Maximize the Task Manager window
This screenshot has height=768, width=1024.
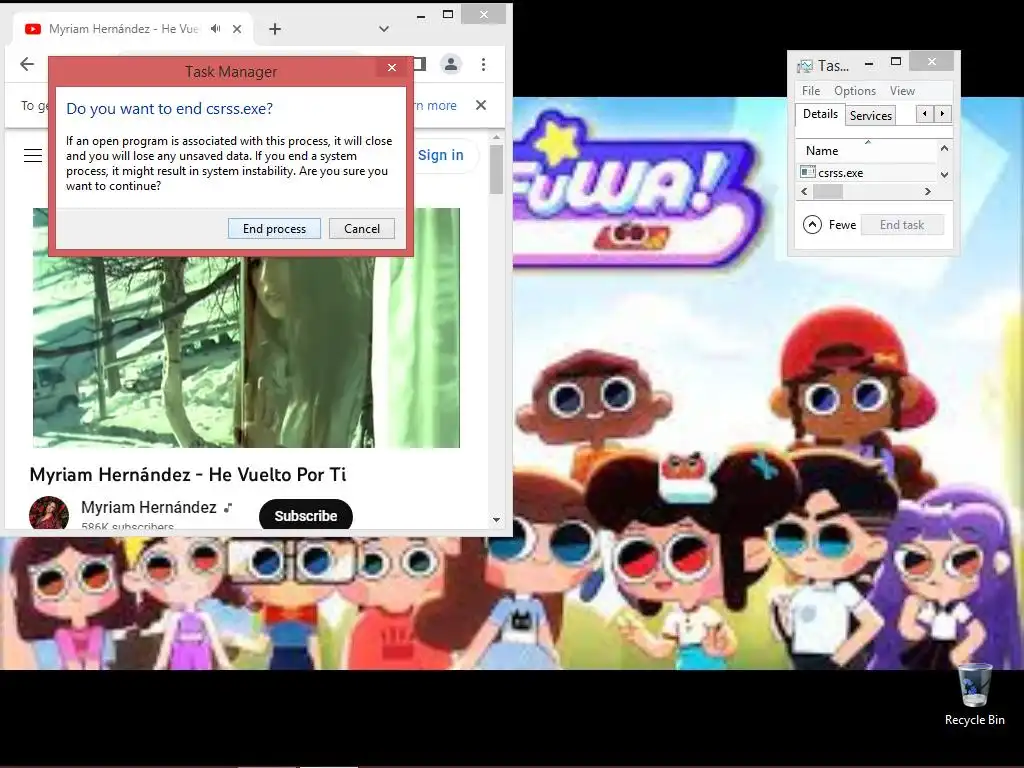pos(896,62)
